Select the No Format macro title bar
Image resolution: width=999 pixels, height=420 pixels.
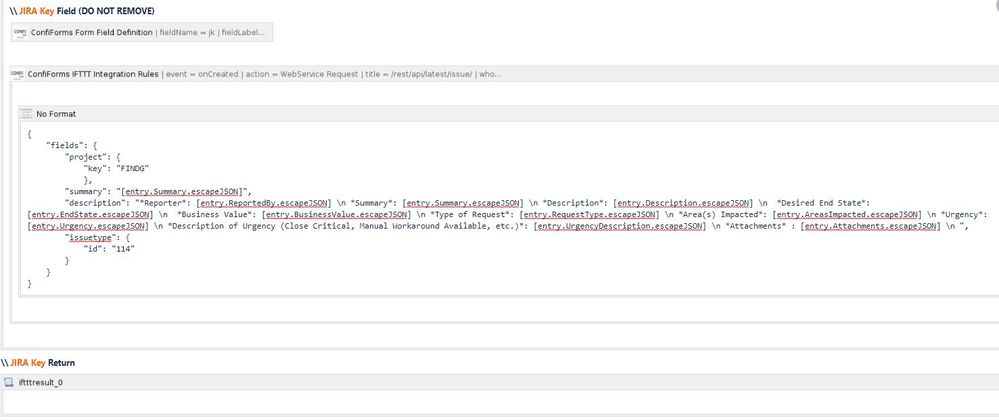508,113
